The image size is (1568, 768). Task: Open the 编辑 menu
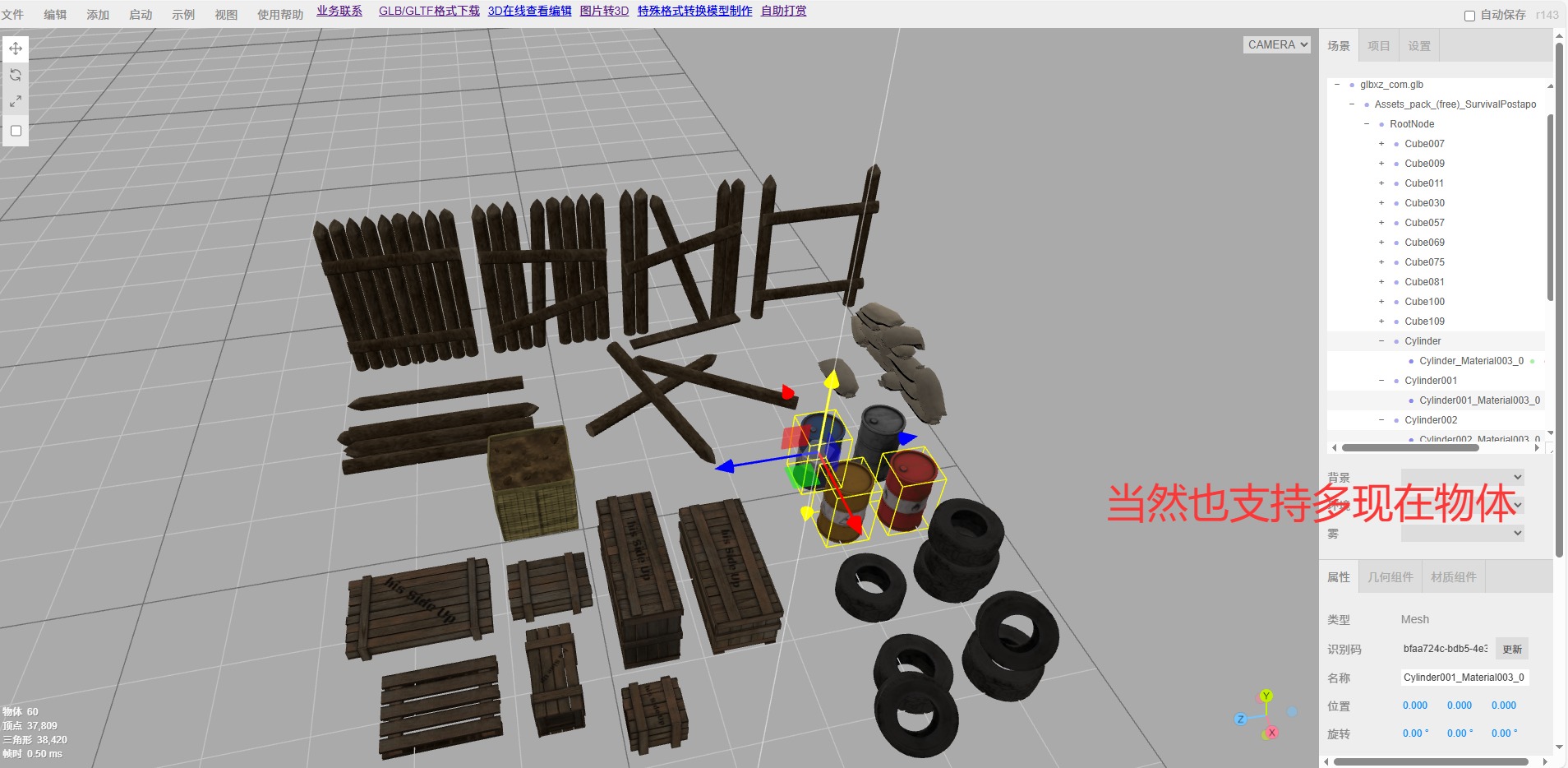[55, 15]
